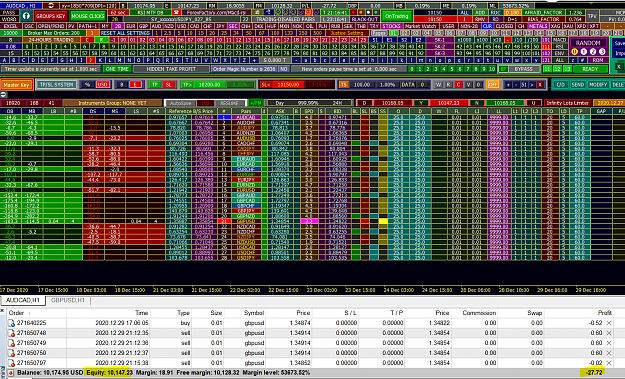The width and height of the screenshot is (625, 379).
Task: Toggle the orange OFF button
Action: tap(493, 84)
